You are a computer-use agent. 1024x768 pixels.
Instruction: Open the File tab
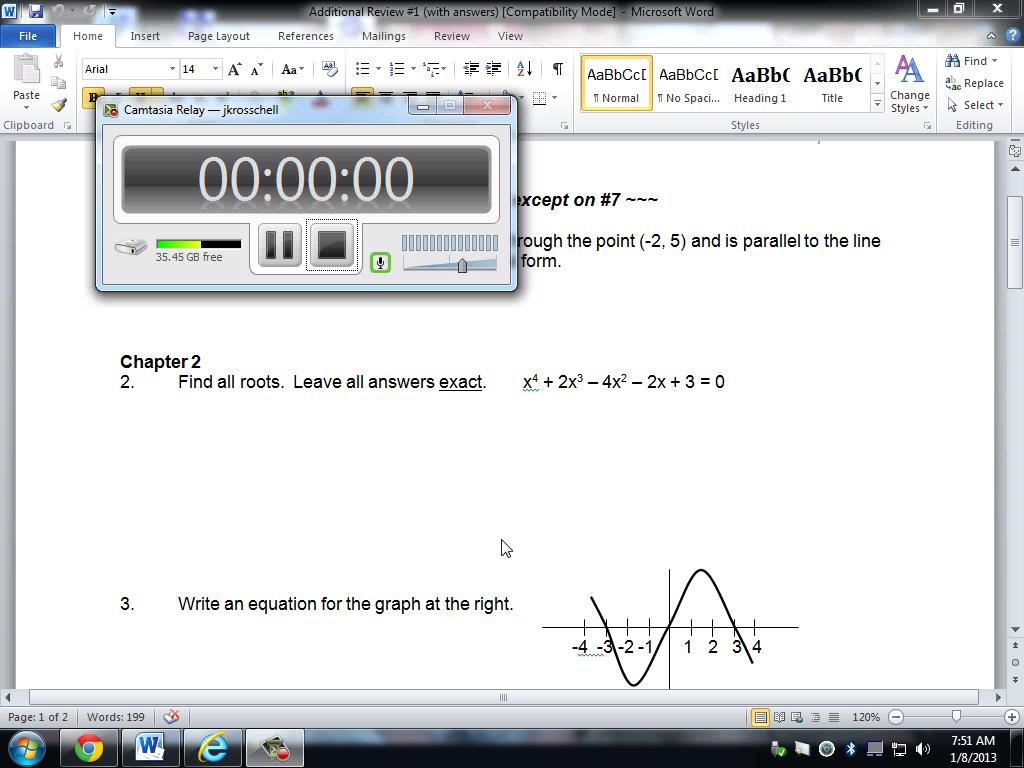pyautogui.click(x=27, y=36)
